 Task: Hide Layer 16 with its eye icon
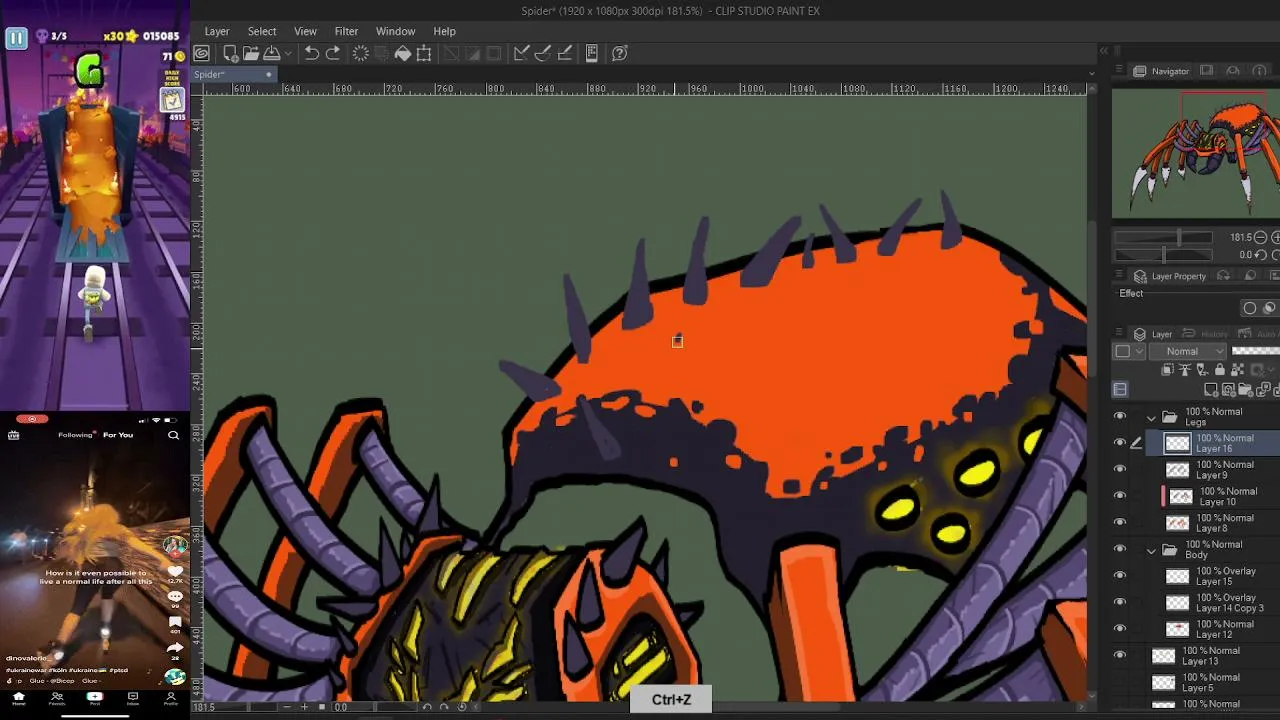coord(1120,443)
